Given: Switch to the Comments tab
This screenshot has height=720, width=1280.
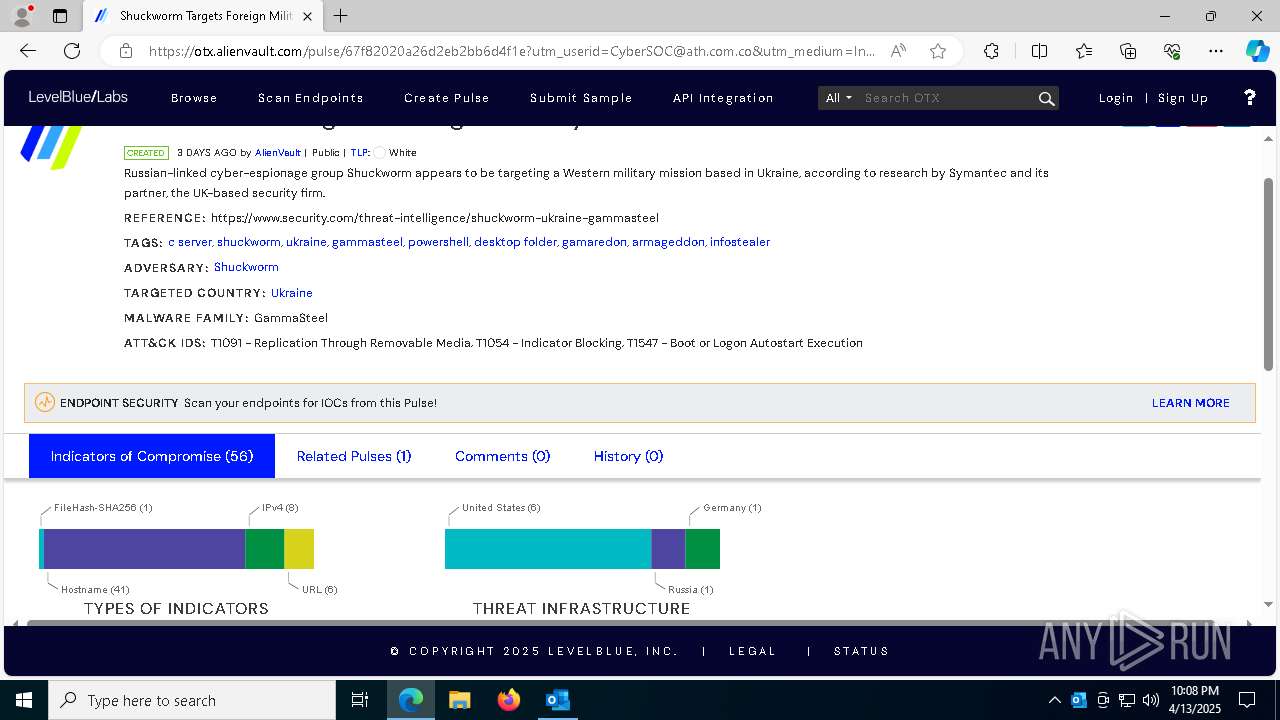Looking at the screenshot, I should [503, 456].
